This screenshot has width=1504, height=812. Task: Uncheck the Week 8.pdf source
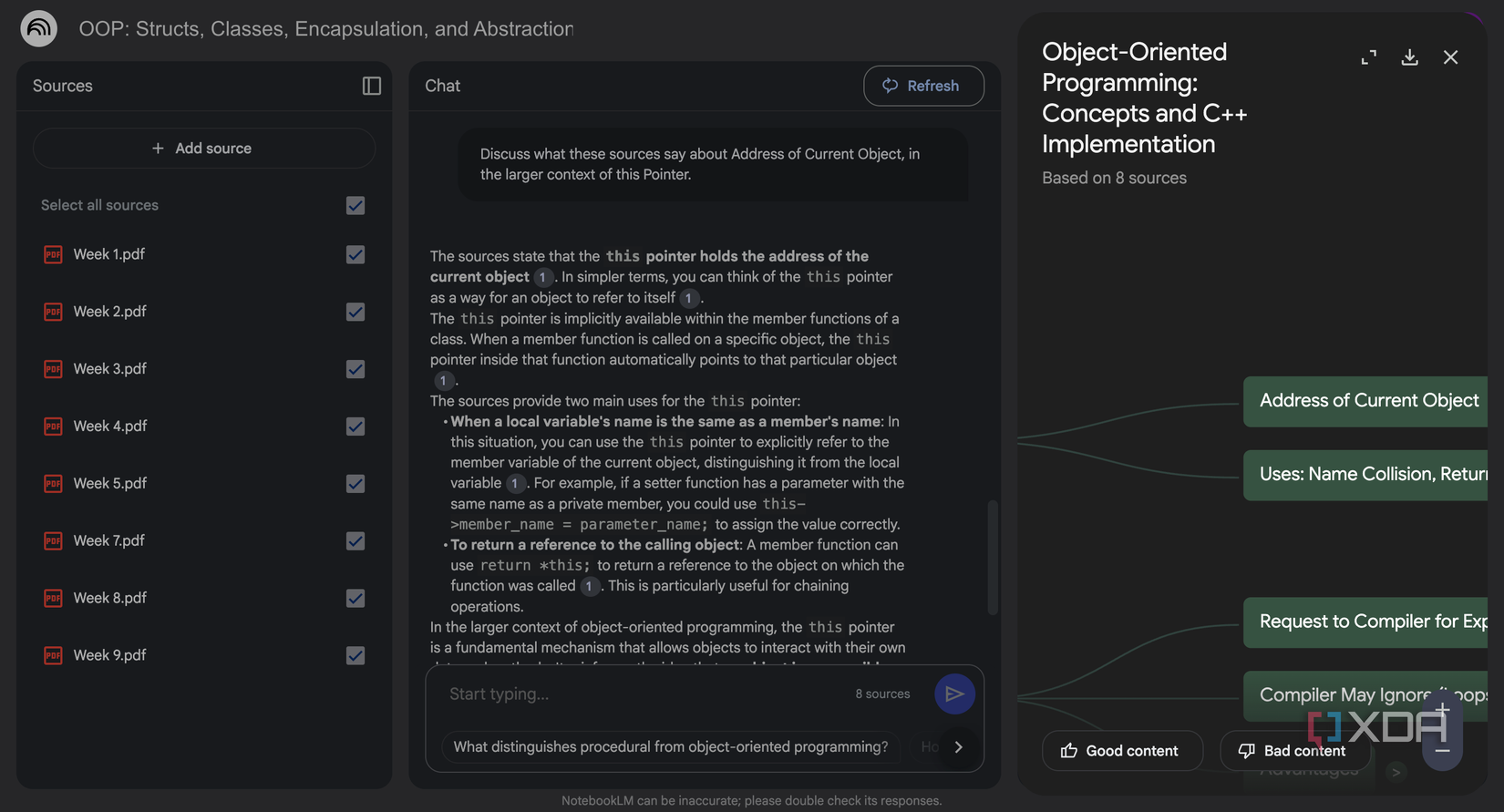tap(355, 599)
